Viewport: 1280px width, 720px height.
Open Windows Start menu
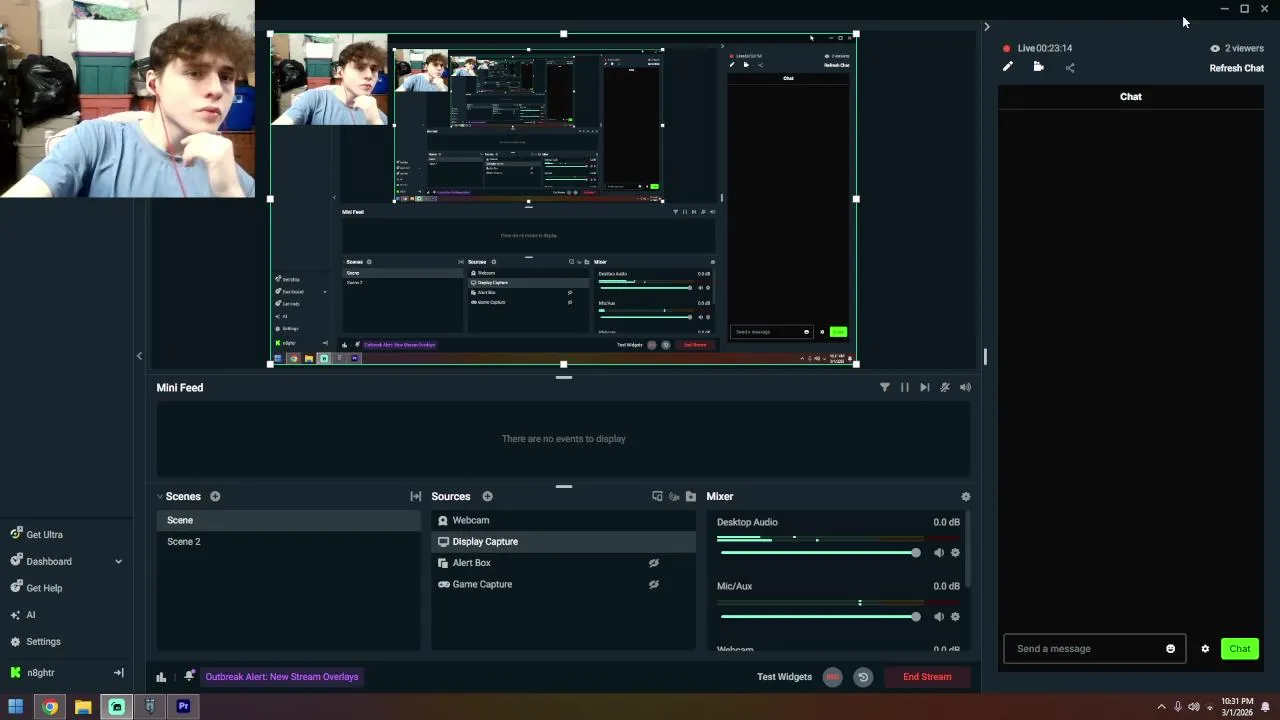coord(15,707)
